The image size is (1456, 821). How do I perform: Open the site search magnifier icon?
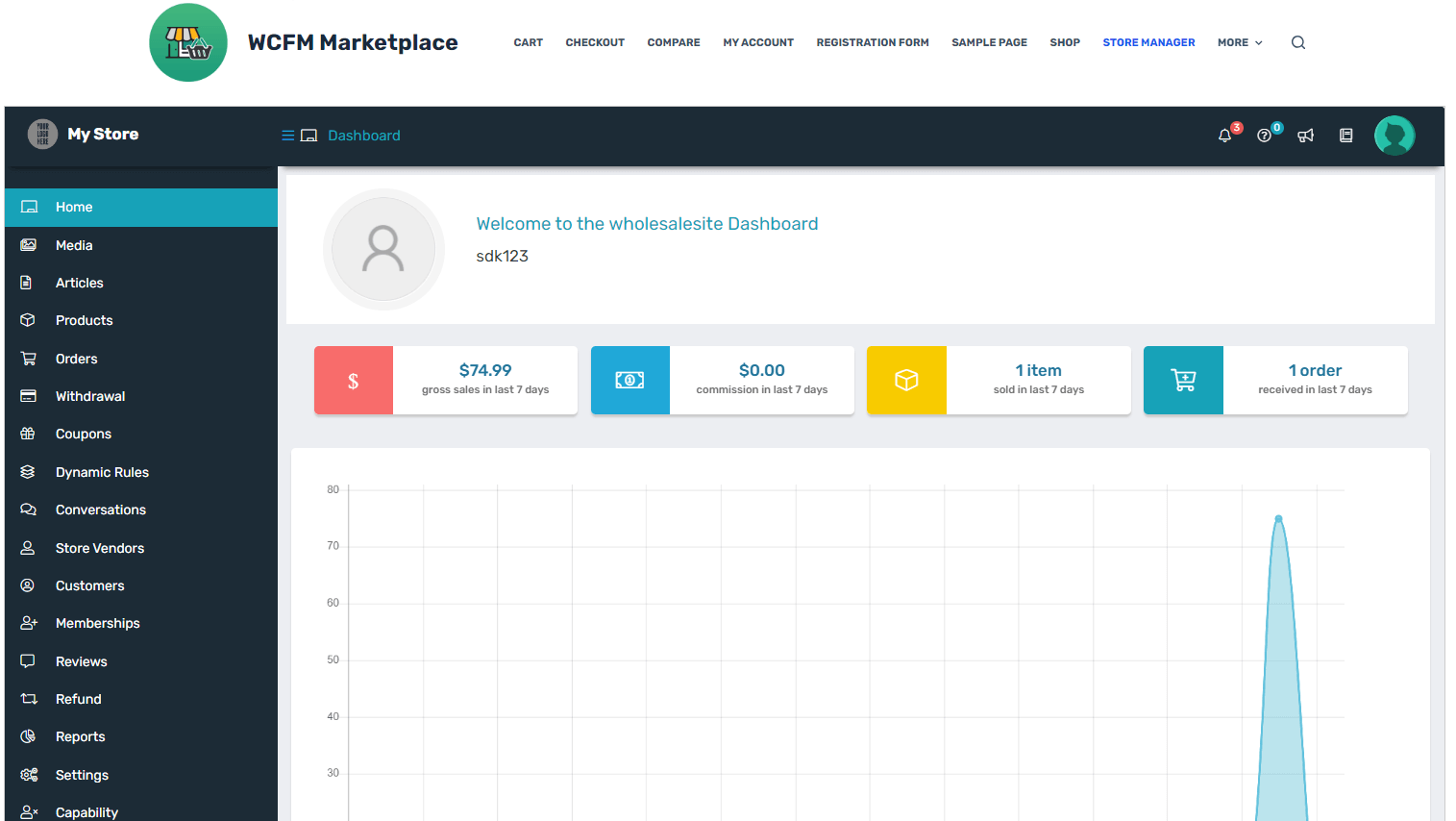tap(1298, 42)
